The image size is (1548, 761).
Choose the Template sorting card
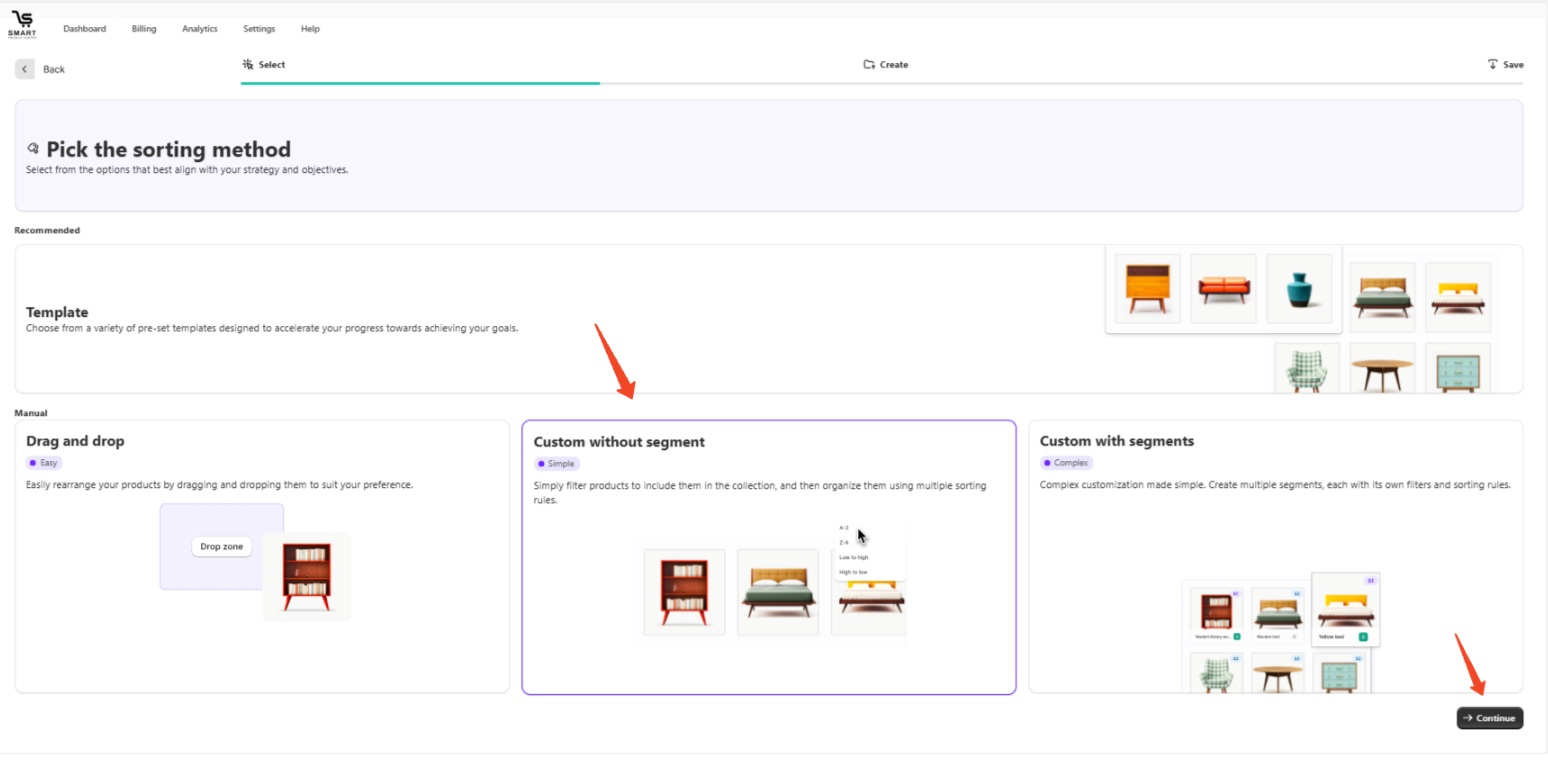pos(768,319)
